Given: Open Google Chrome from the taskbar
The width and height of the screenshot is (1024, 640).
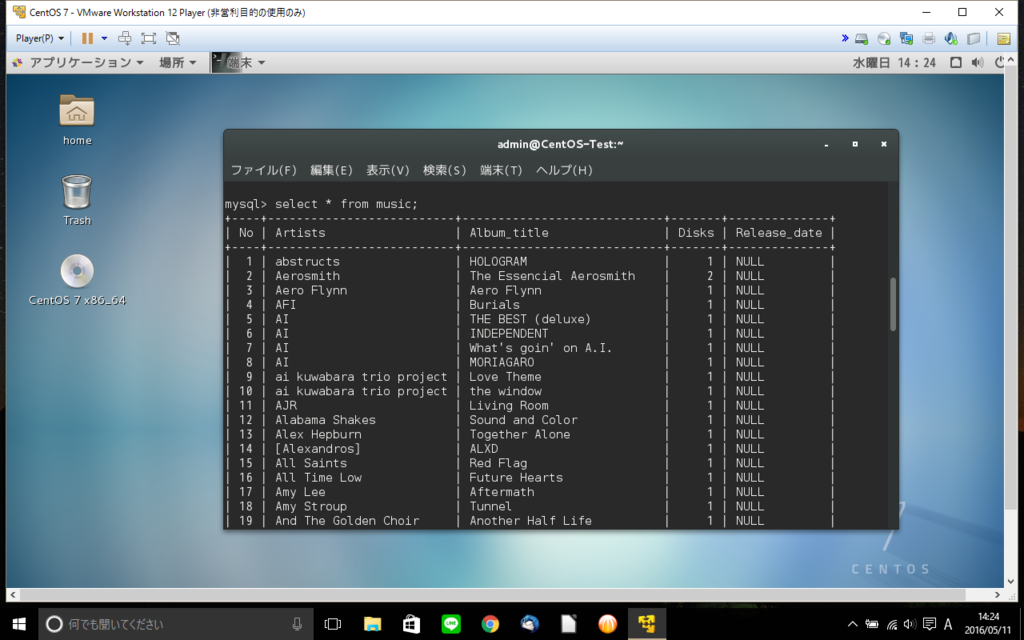Looking at the screenshot, I should click(490, 624).
